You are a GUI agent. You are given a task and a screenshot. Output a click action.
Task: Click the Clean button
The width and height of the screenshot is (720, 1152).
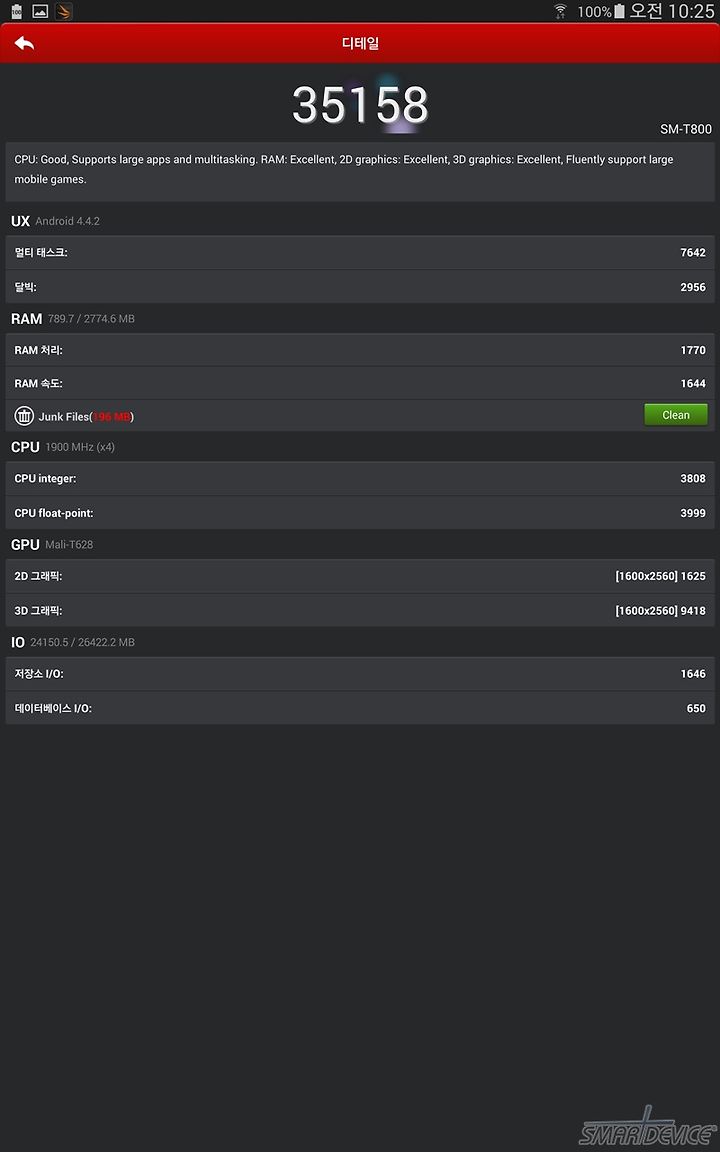(x=676, y=415)
